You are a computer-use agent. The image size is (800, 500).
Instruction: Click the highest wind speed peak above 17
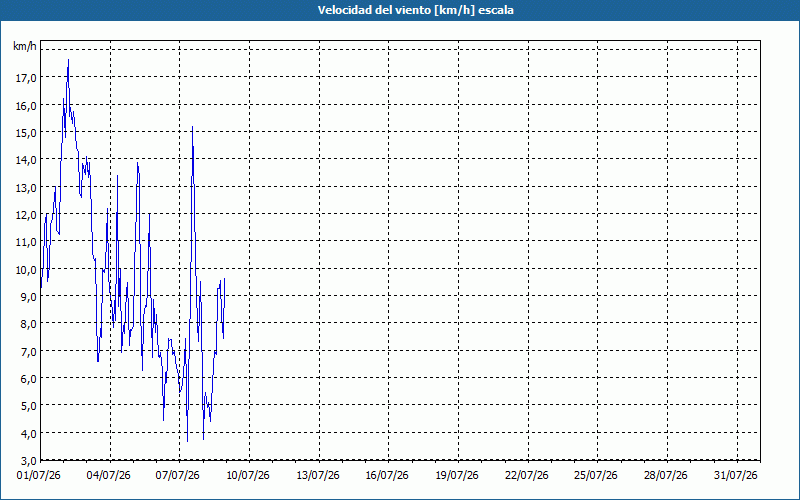point(68,60)
